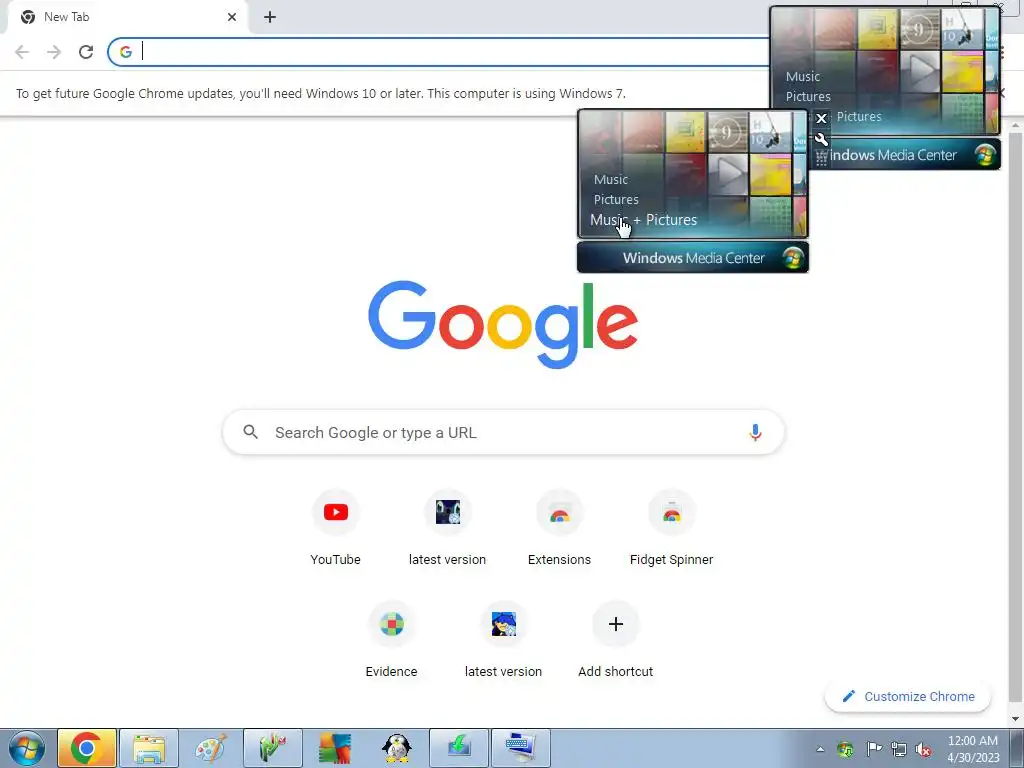1024x768 pixels.
Task: Select Music in the front Media Center gadget
Action: point(611,180)
